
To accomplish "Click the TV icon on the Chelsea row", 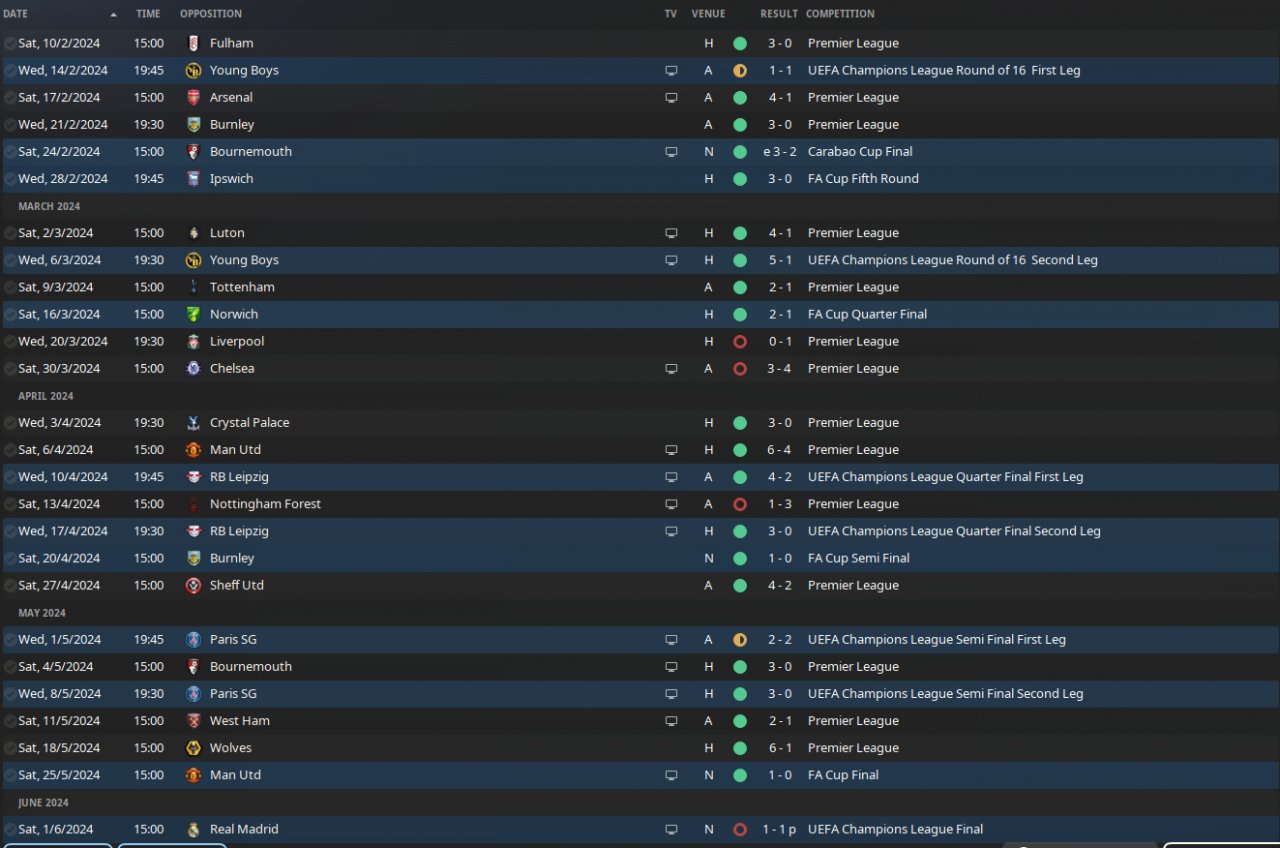I will pos(671,368).
